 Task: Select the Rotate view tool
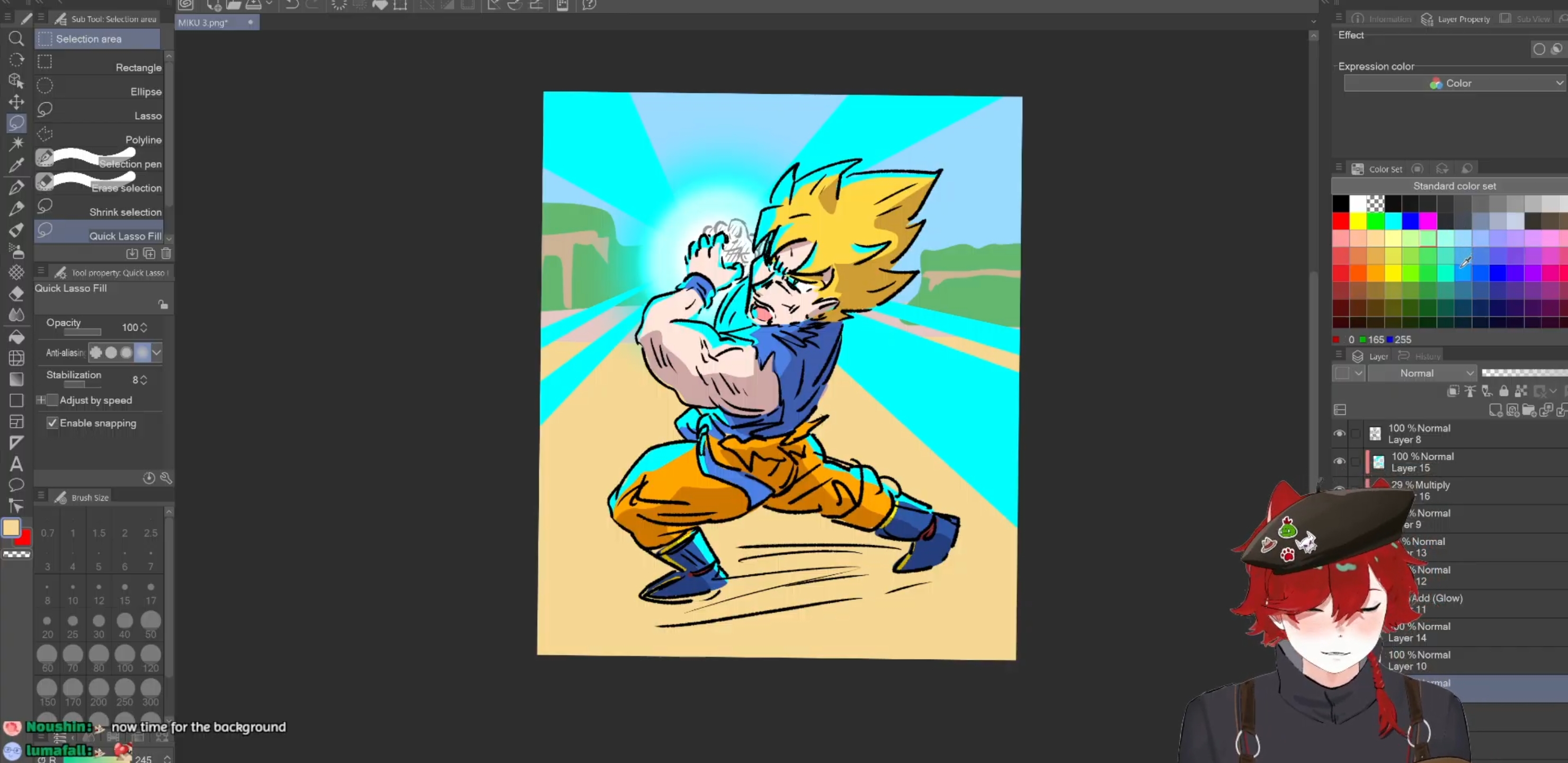point(16,60)
